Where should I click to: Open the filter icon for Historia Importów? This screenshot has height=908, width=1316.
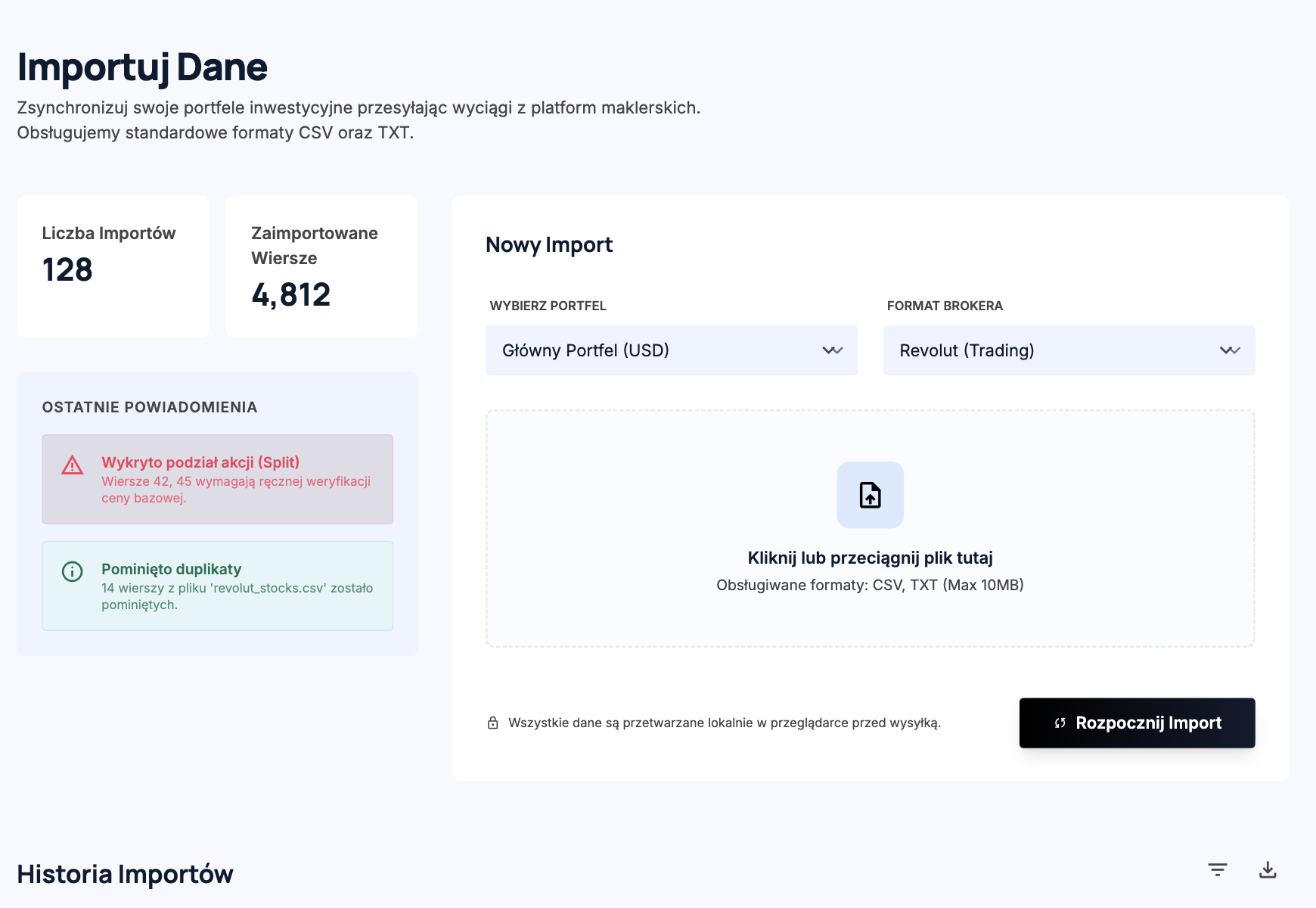[1218, 870]
